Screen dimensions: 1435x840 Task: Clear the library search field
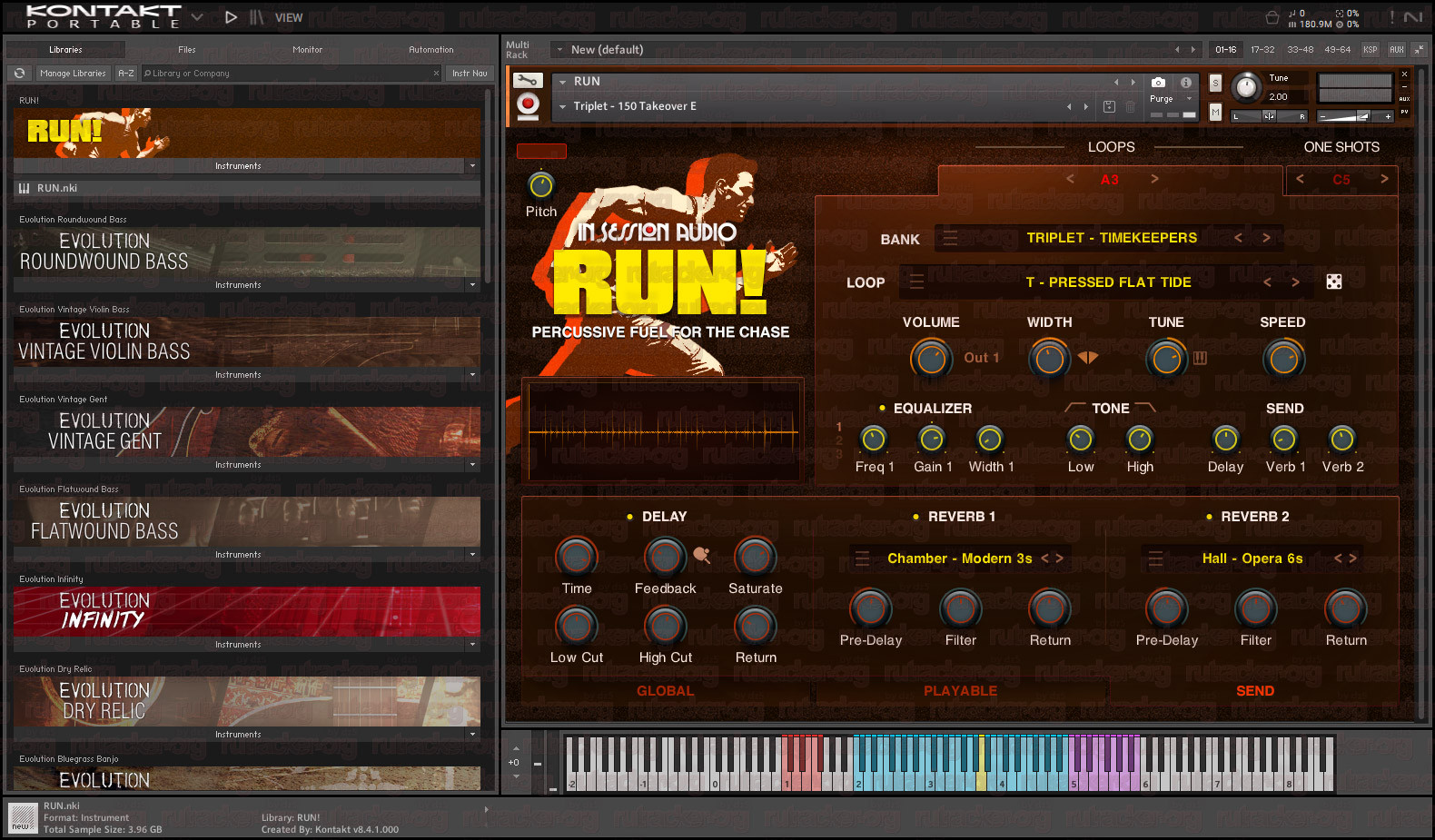pyautogui.click(x=436, y=73)
